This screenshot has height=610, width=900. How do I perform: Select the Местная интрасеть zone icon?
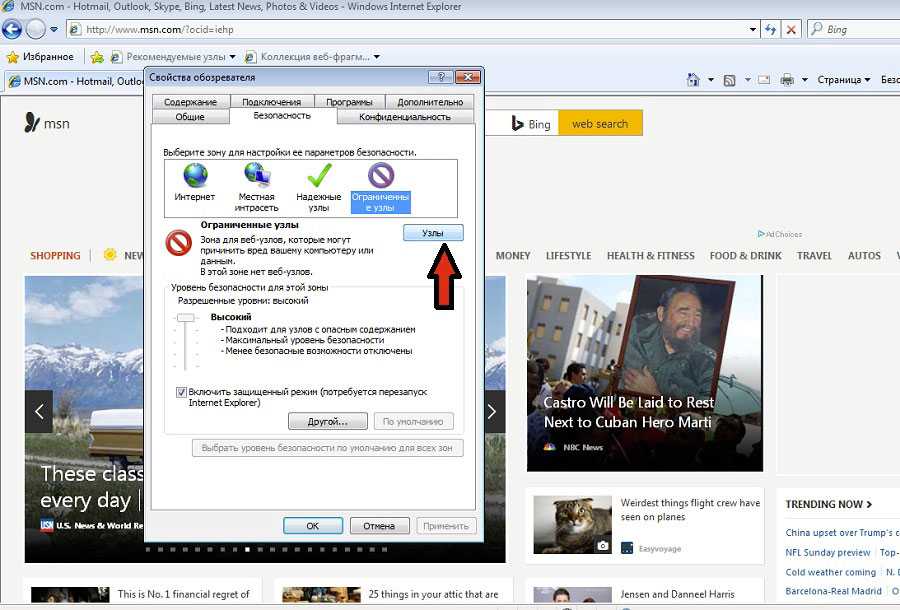tap(257, 177)
